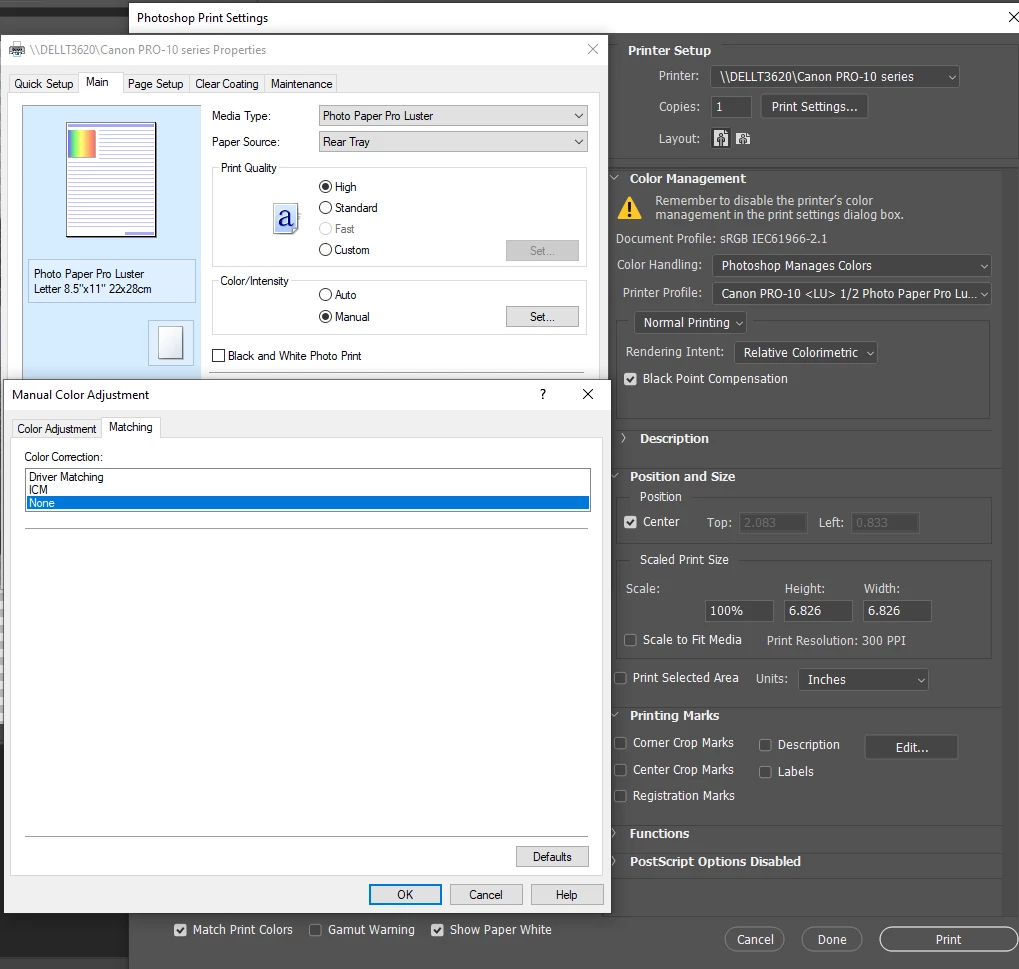The width and height of the screenshot is (1019, 969).
Task: Click Done in Photoshop Print Settings
Action: tap(832, 939)
